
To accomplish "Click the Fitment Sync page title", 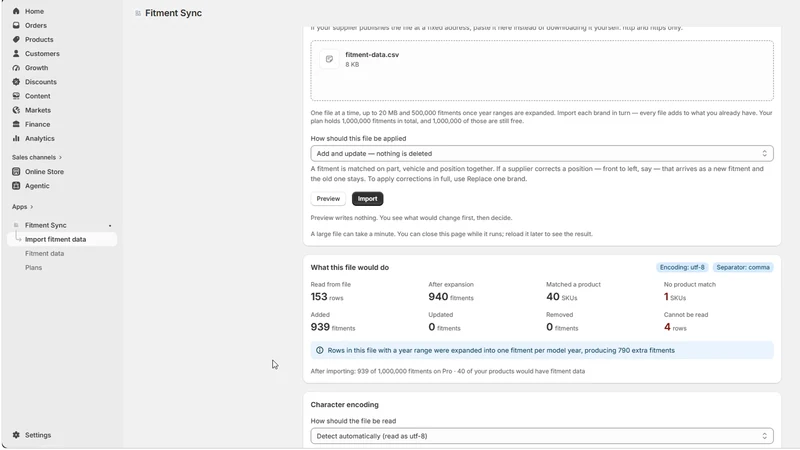I will coord(173,13).
